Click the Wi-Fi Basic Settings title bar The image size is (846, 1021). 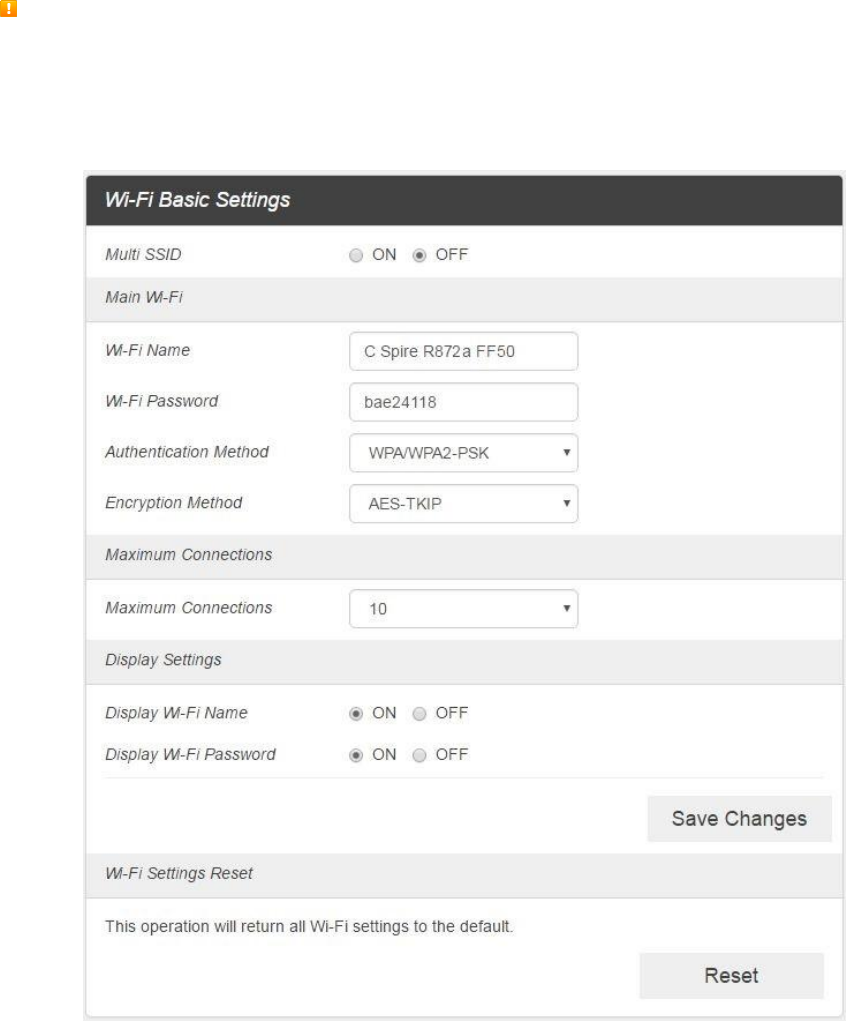click(197, 200)
